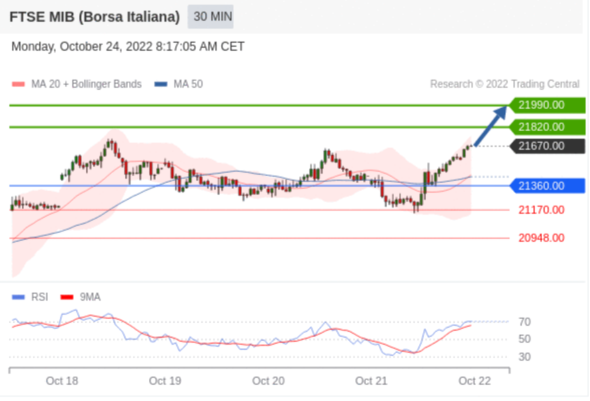
Task: Select the 21820.00 resistance price tag
Action: point(547,127)
